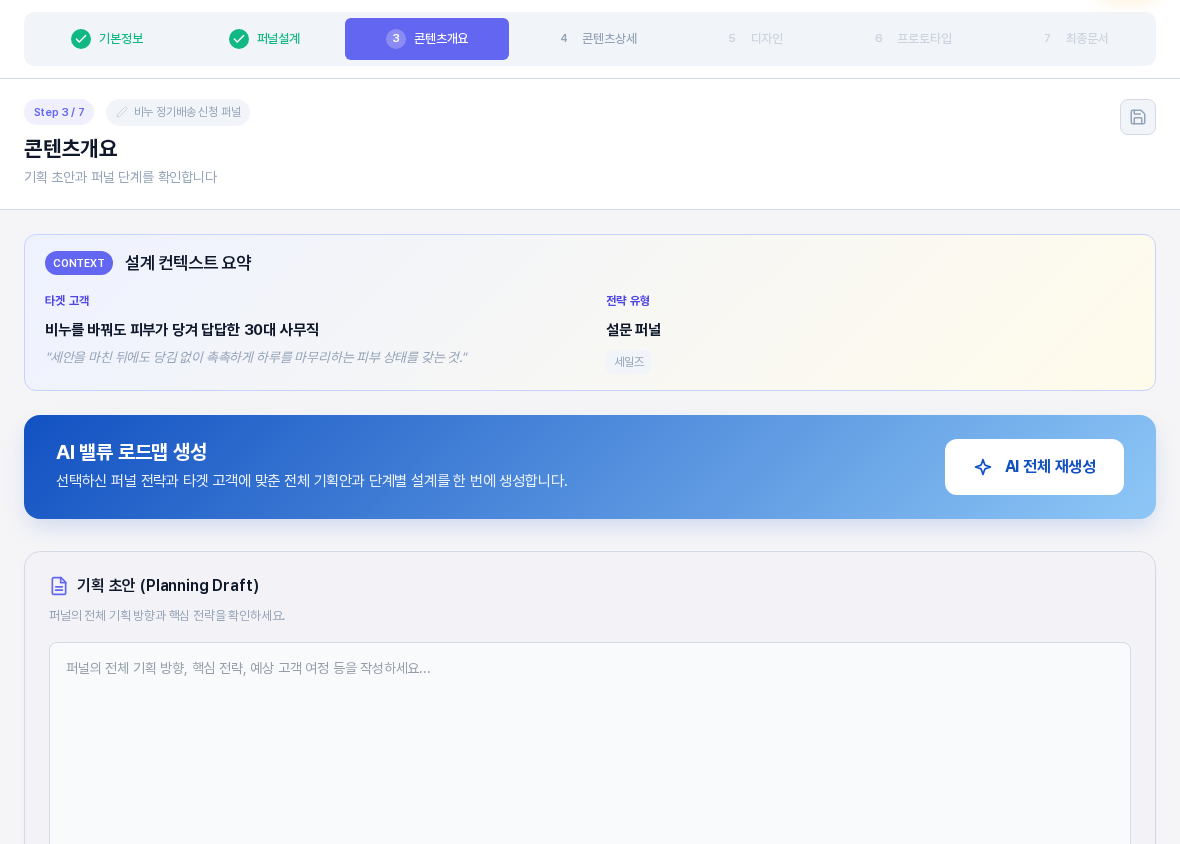Image resolution: width=1180 pixels, height=844 pixels.
Task: Click green checkmark on 퍼널설계 step
Action: point(239,38)
